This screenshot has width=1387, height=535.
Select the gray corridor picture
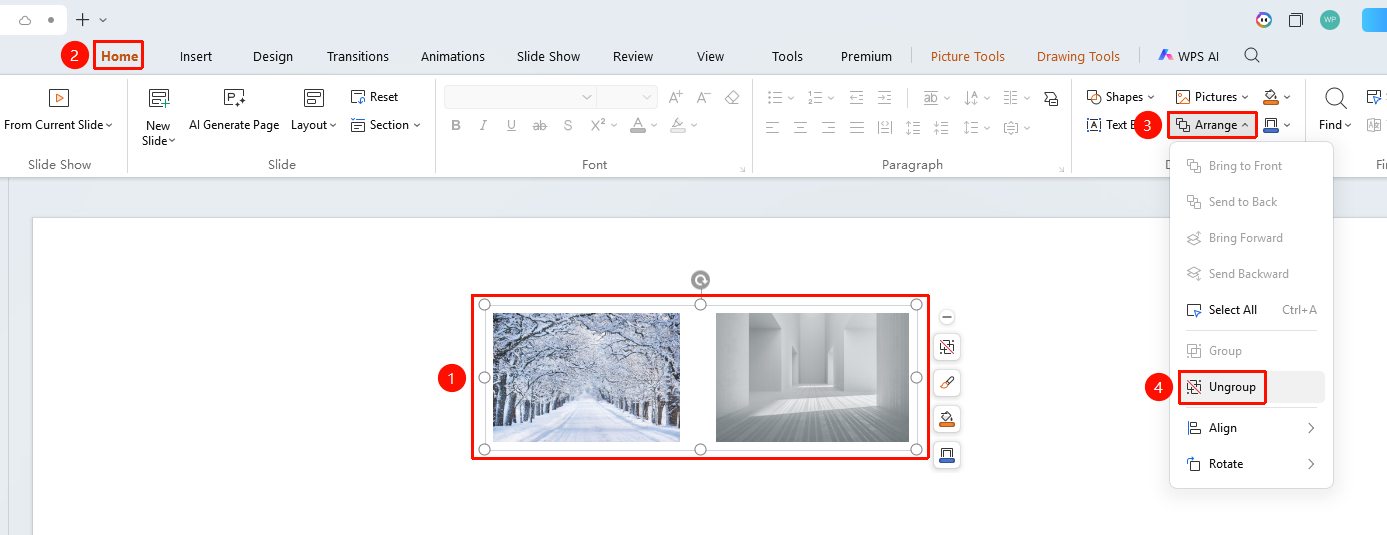[812, 377]
